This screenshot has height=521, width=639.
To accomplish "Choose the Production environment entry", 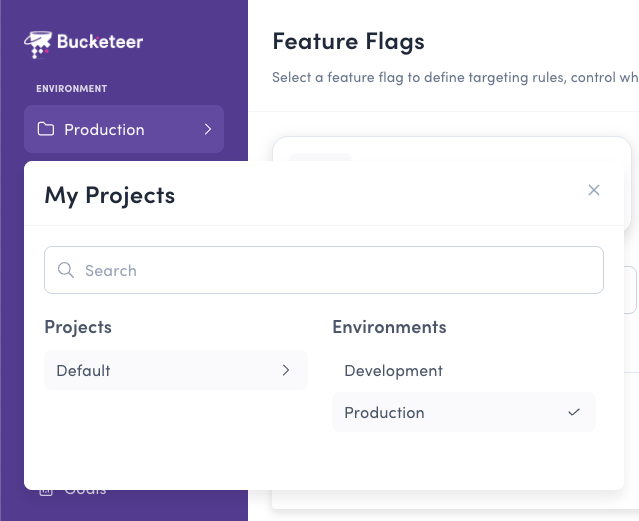I will coord(464,412).
